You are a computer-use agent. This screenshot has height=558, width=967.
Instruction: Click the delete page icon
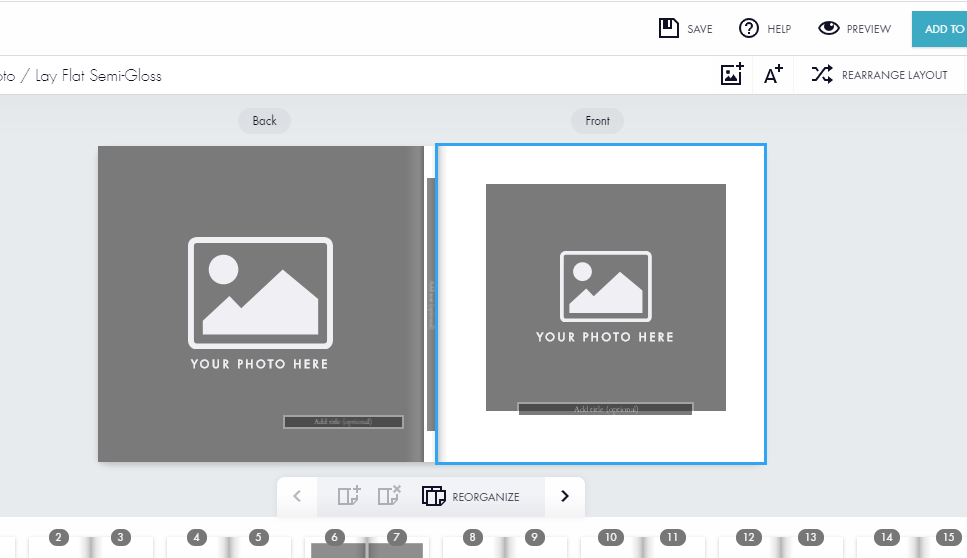389,496
